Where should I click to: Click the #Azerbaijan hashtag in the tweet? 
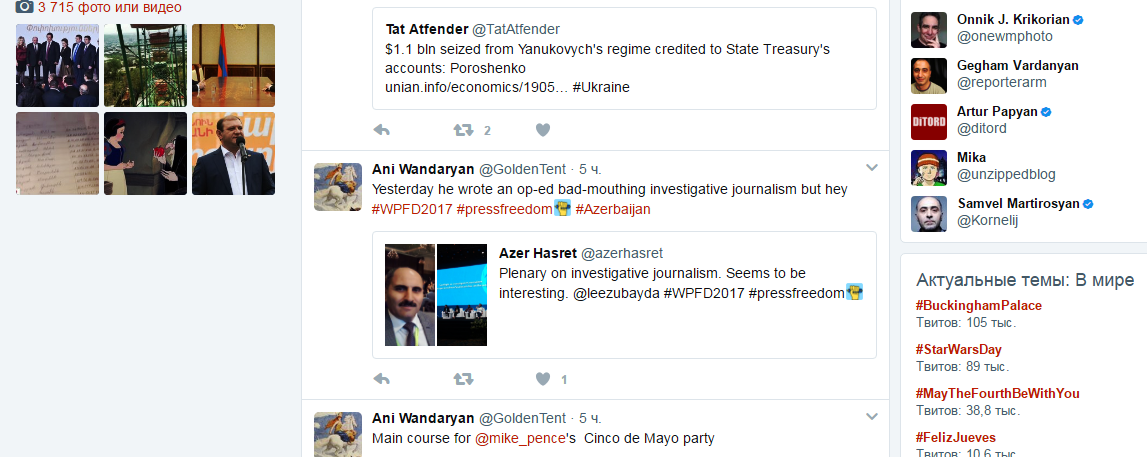coord(613,209)
